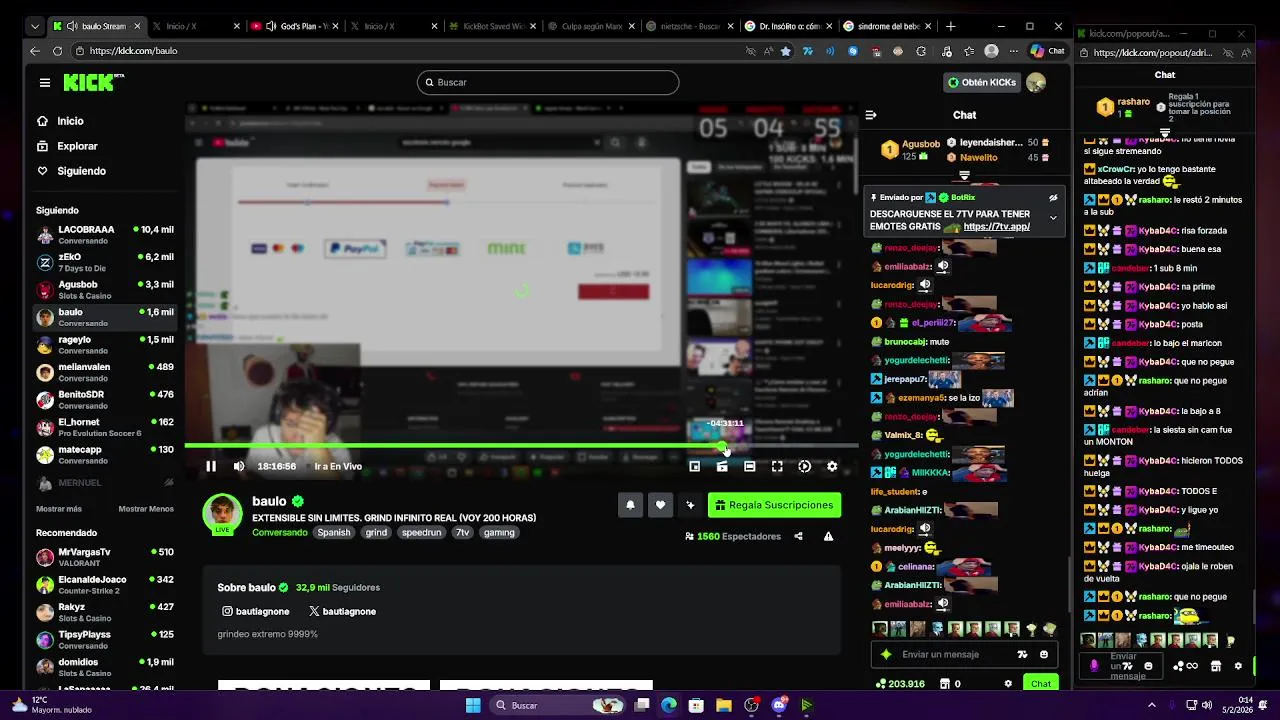The height and width of the screenshot is (720, 1280).
Task: Select the Spanish tag
Action: coord(334,533)
